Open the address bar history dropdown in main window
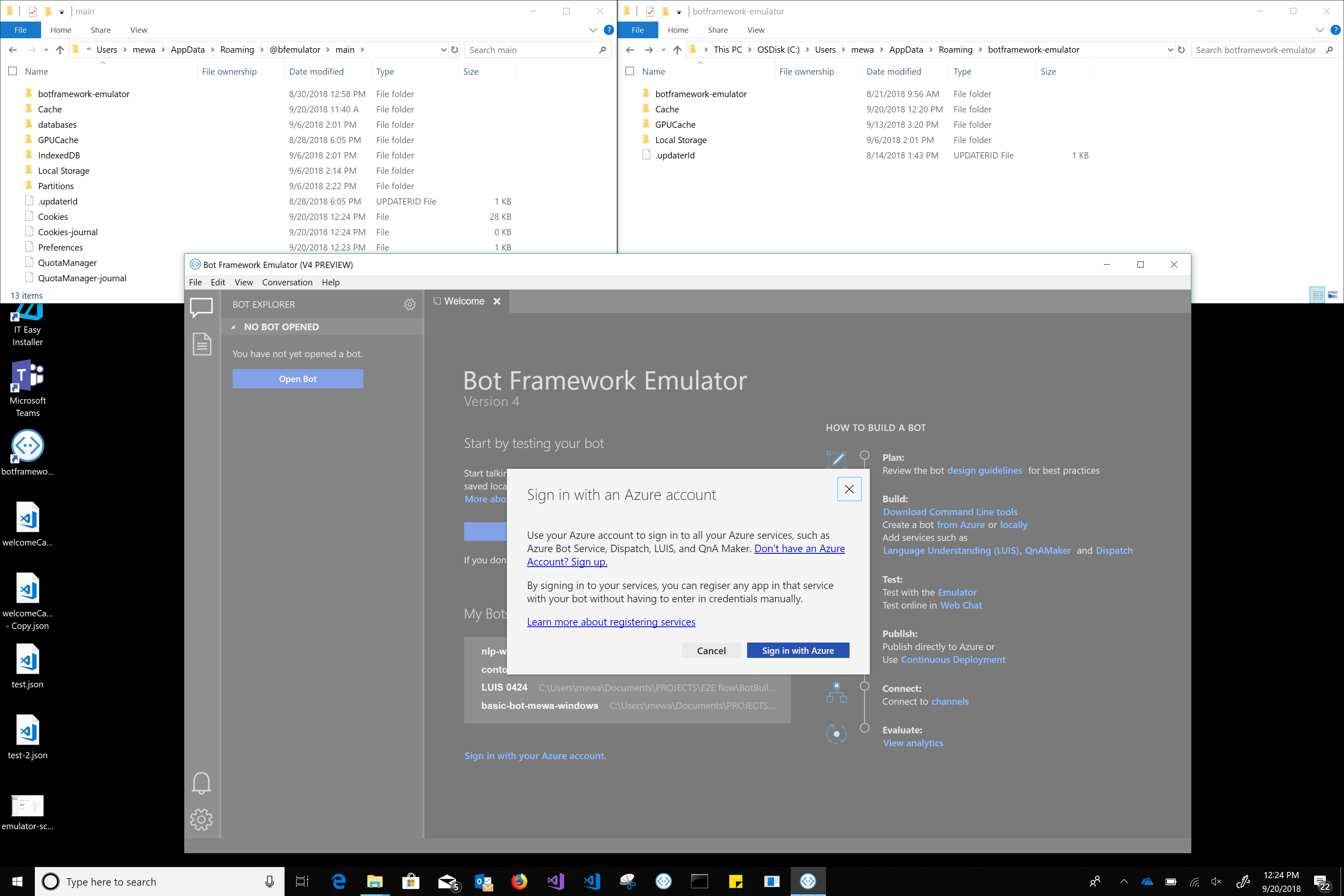The height and width of the screenshot is (896, 1344). pos(444,50)
